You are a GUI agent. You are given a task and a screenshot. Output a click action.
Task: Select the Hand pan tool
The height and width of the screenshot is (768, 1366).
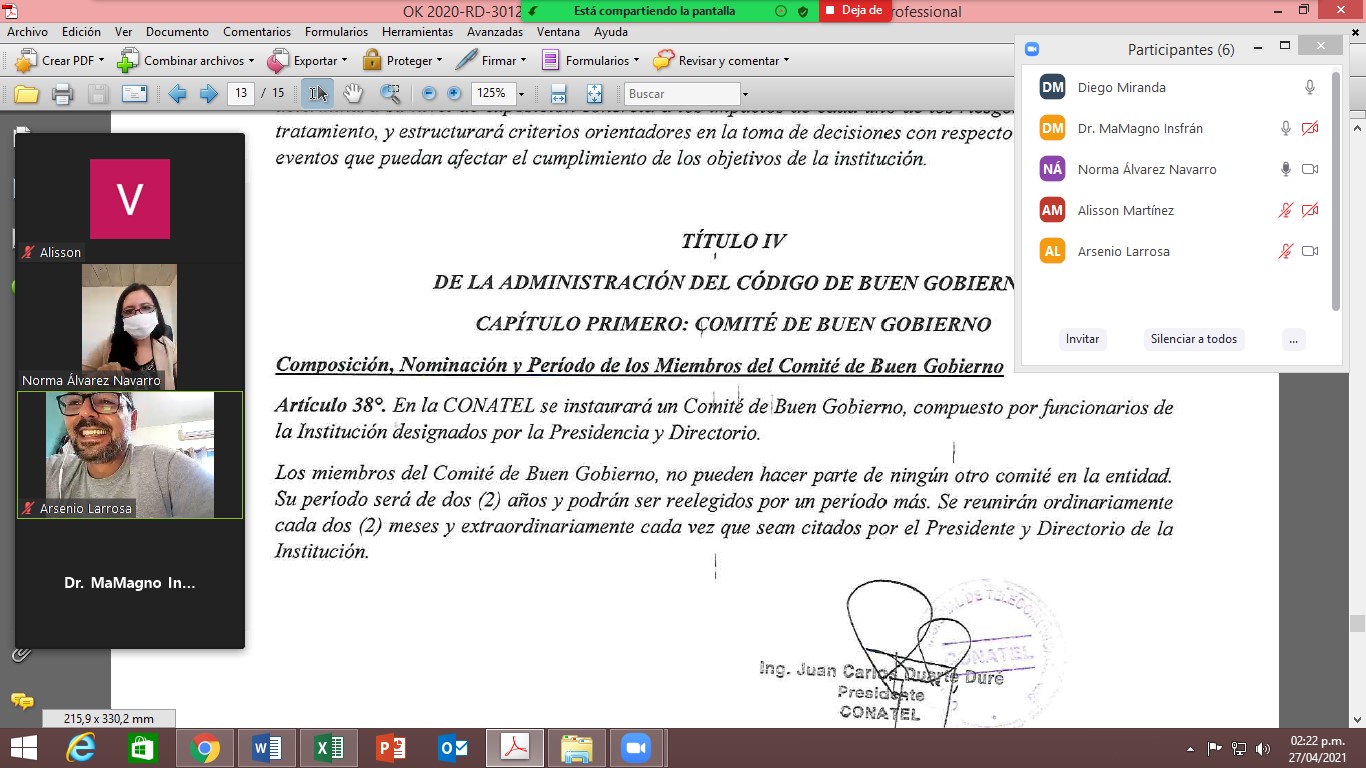click(353, 94)
